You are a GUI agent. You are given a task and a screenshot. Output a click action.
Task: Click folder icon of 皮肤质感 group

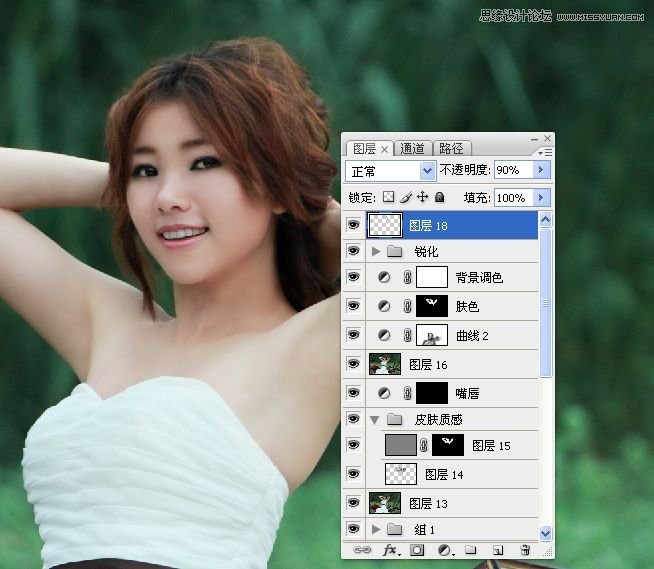coord(394,419)
